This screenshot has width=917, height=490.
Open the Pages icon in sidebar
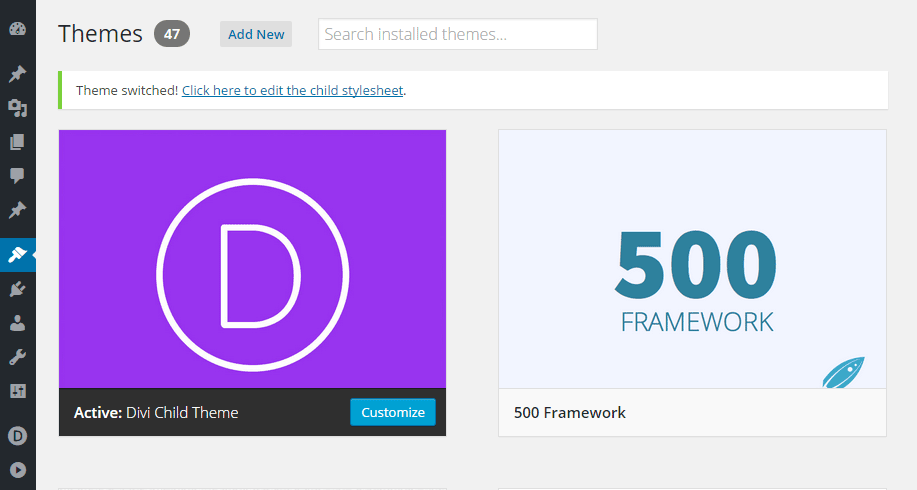(x=18, y=142)
